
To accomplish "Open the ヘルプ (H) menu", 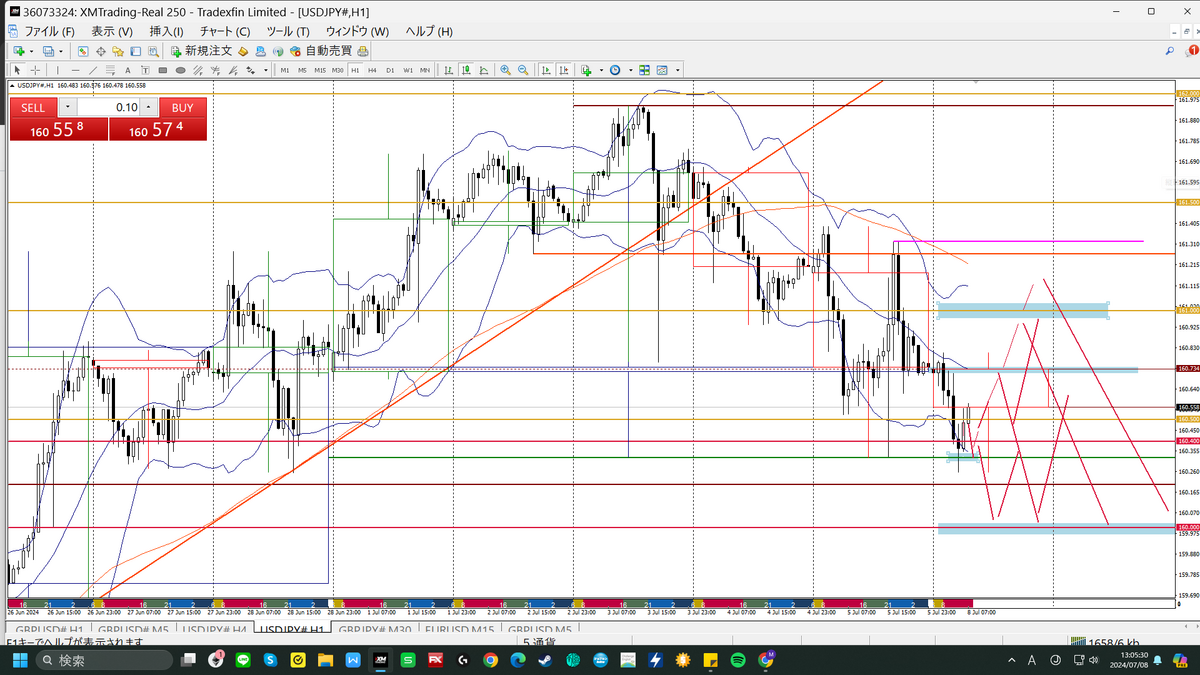I will 428,31.
